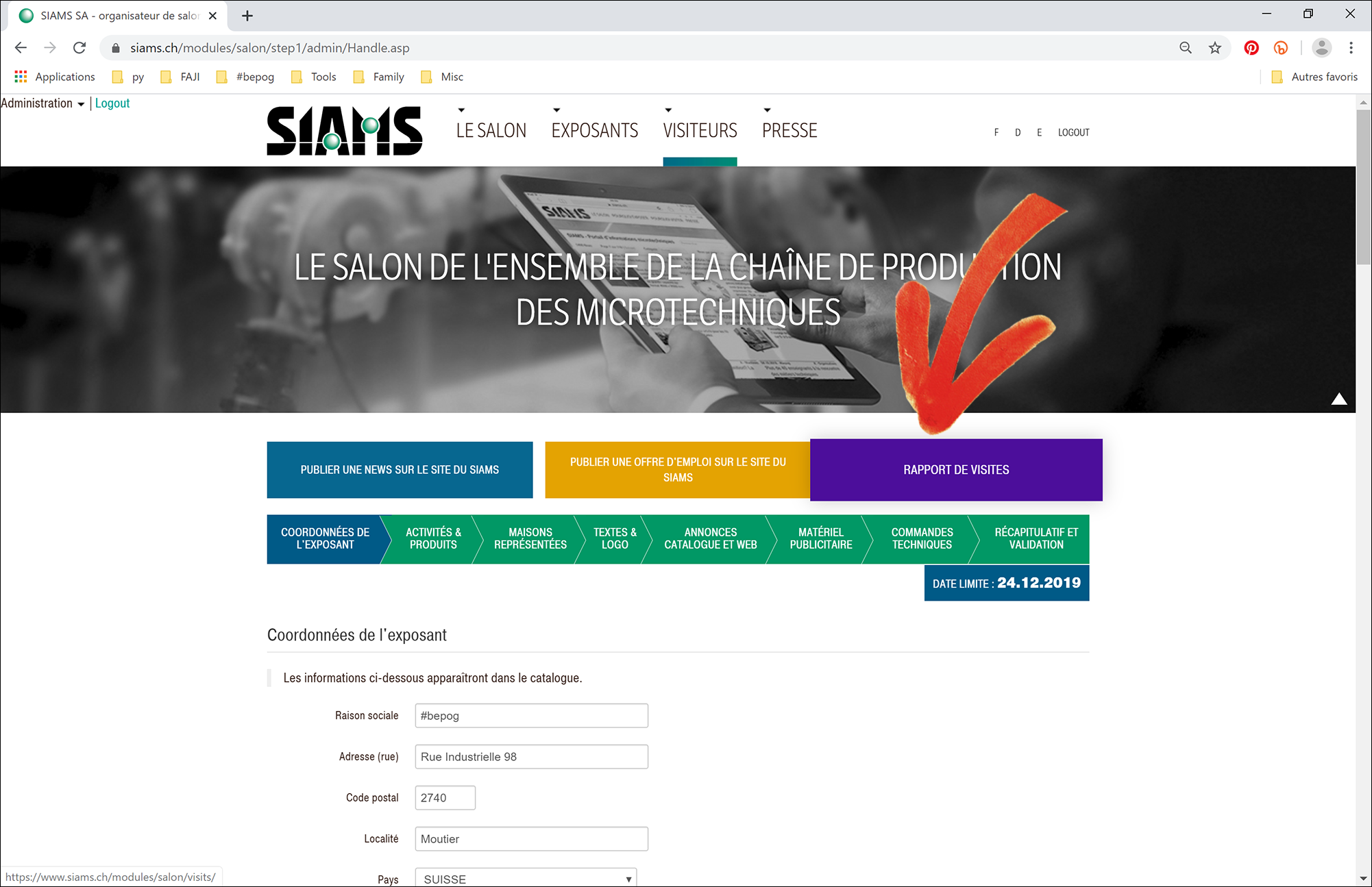
Task: Click Publier une news sur le site button
Action: pos(400,470)
